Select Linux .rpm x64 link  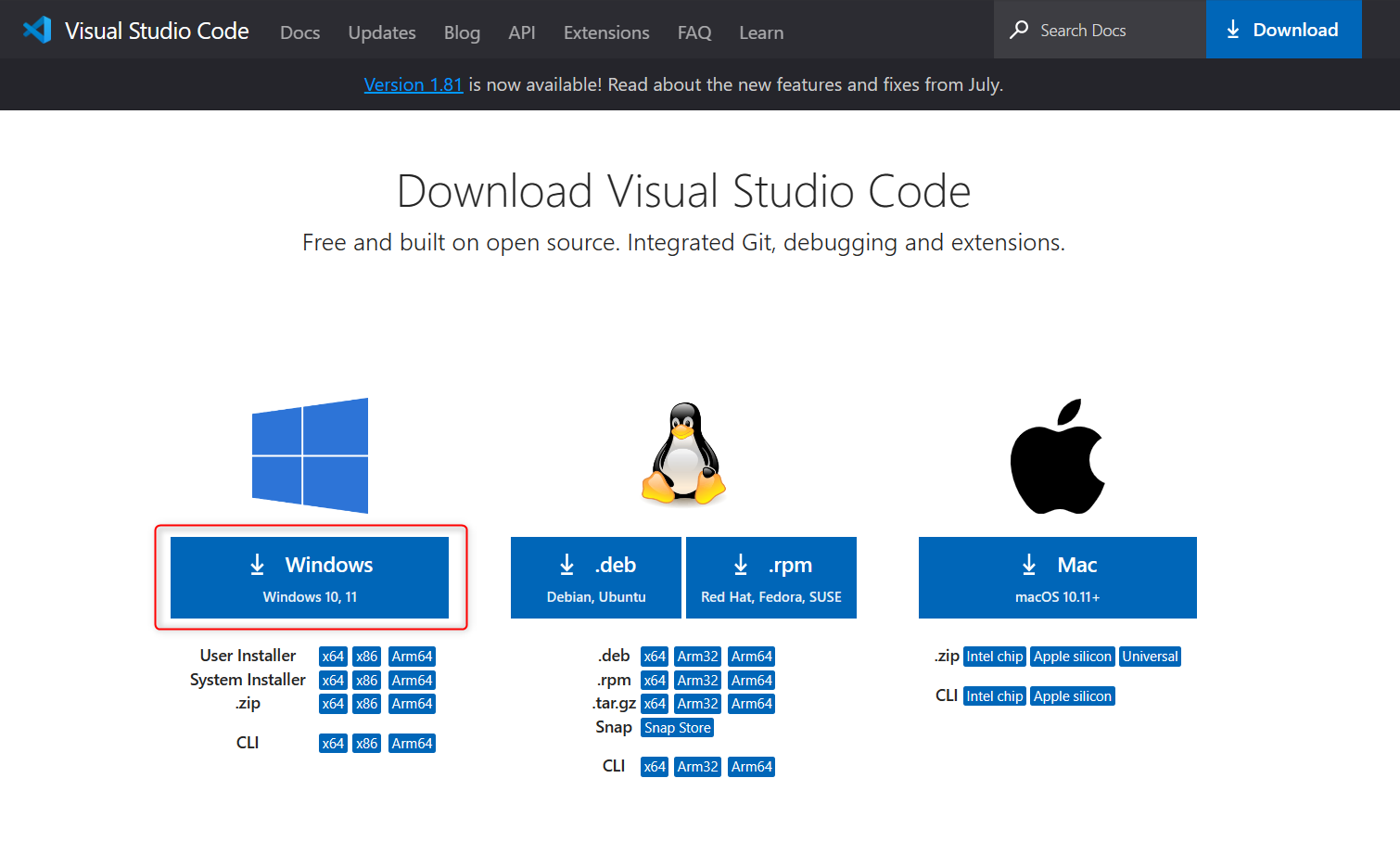[x=655, y=681]
